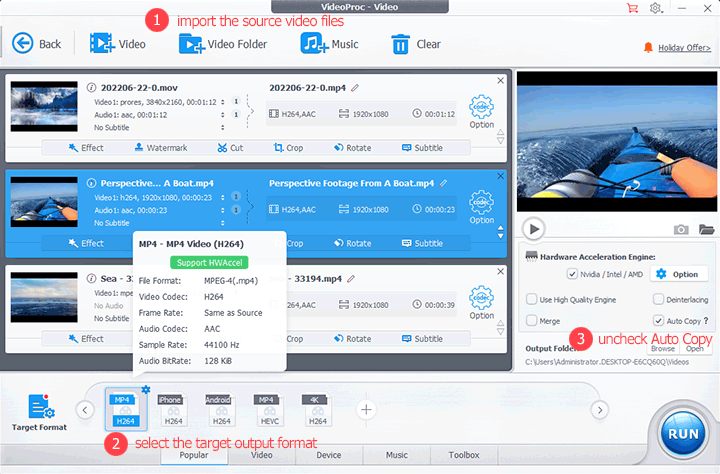Image resolution: width=720 pixels, height=474 pixels.
Task: Click the RUN button
Action: 683,434
